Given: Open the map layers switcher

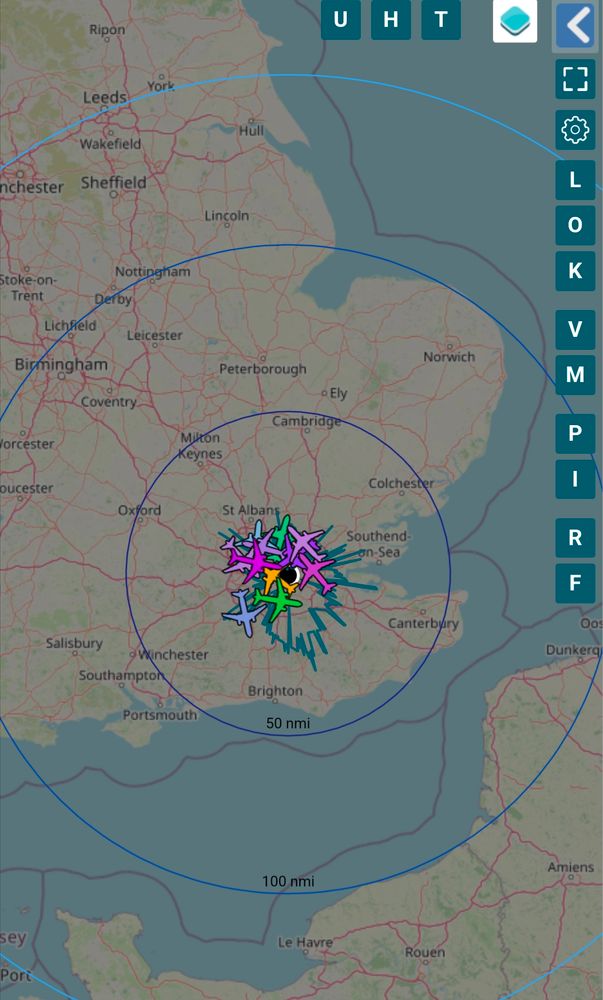Looking at the screenshot, I should [515, 21].
